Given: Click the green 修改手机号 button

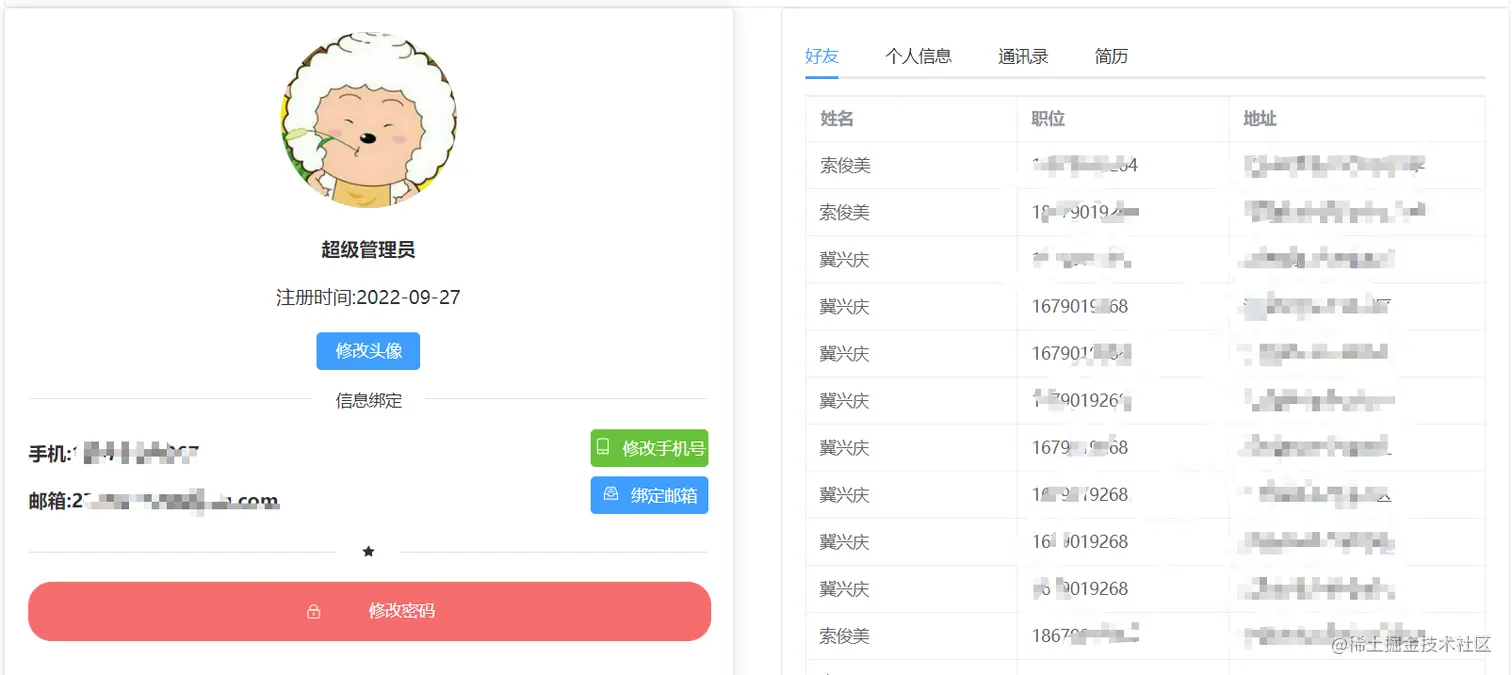Looking at the screenshot, I should click(649, 448).
